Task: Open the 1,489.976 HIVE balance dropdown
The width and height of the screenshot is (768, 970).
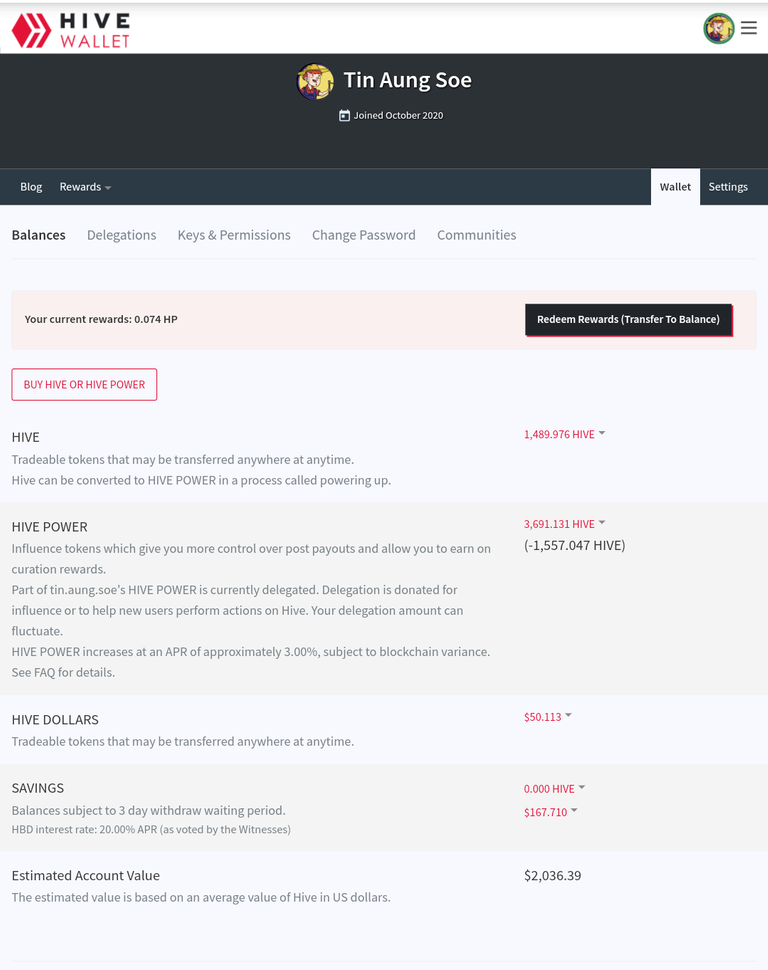Action: [x=564, y=434]
